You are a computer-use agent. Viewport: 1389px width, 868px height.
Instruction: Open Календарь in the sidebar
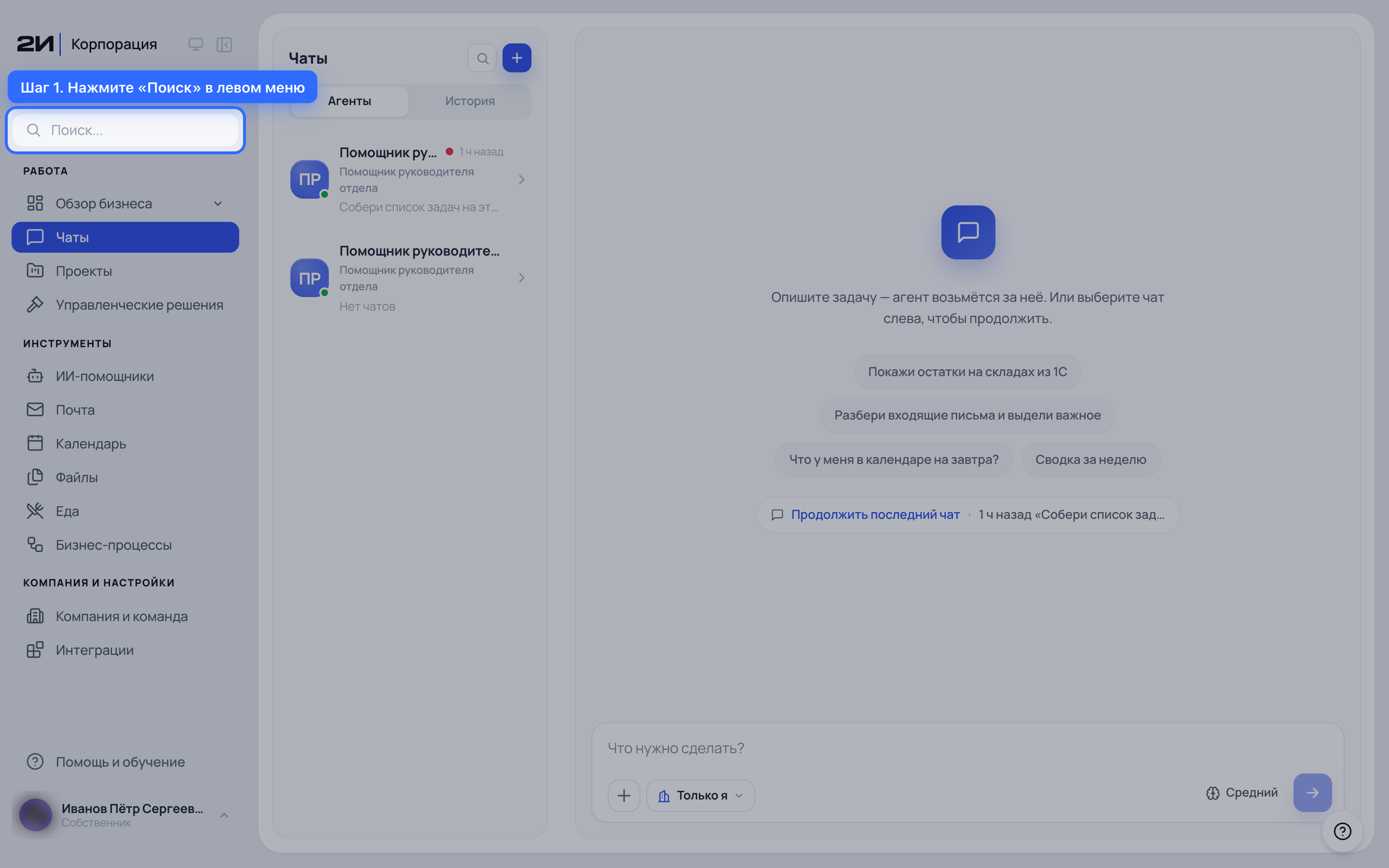125,444
